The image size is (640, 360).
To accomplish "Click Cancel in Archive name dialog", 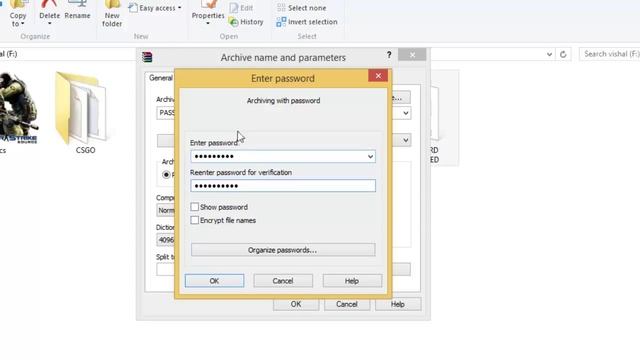I will click(x=347, y=304).
